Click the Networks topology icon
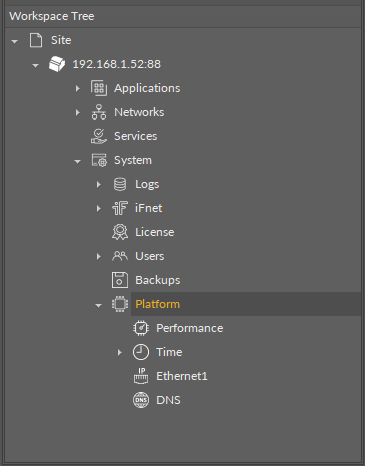This screenshot has height=466, width=365. coord(99,112)
